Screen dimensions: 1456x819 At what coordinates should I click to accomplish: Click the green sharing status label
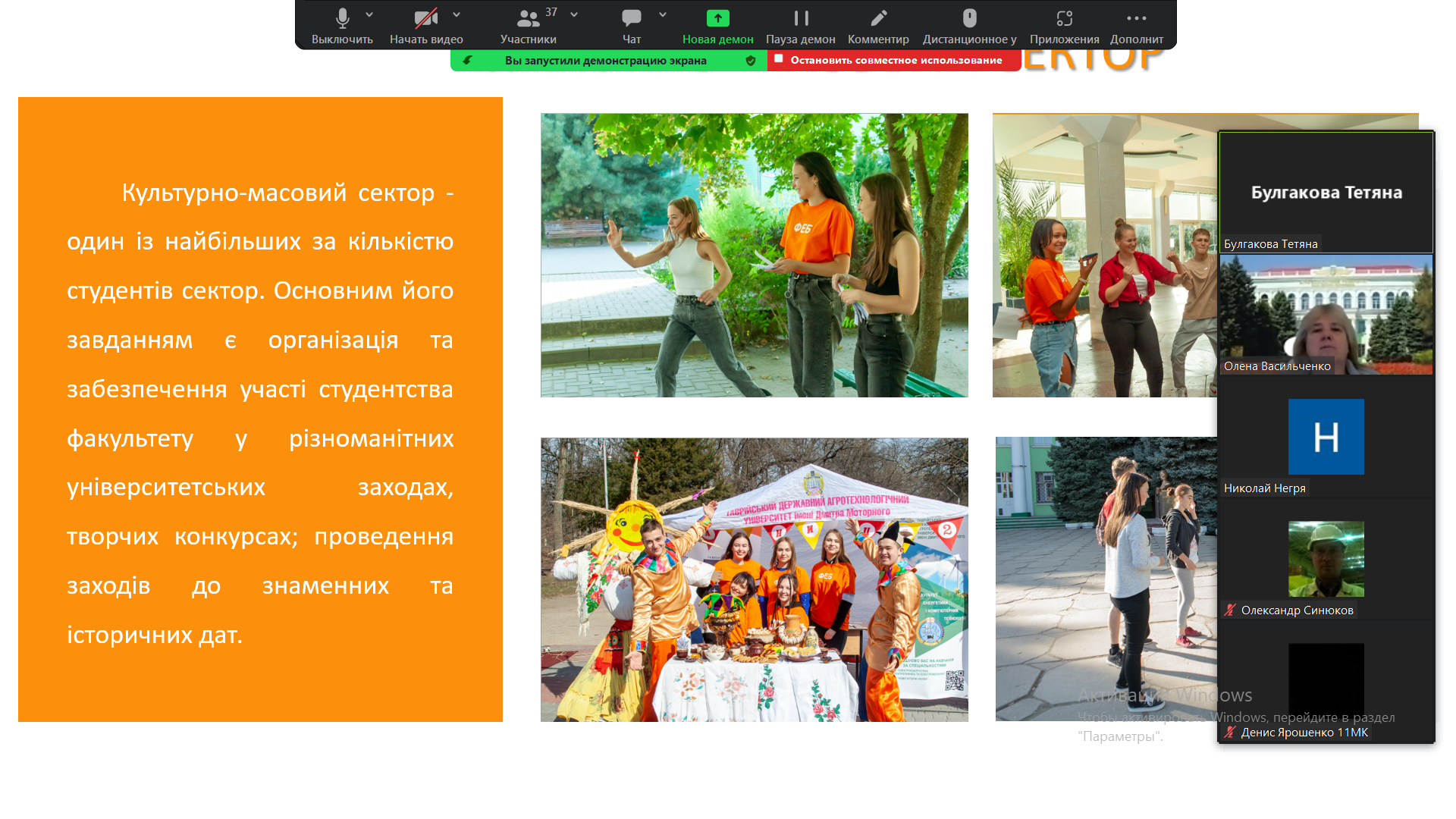[605, 61]
